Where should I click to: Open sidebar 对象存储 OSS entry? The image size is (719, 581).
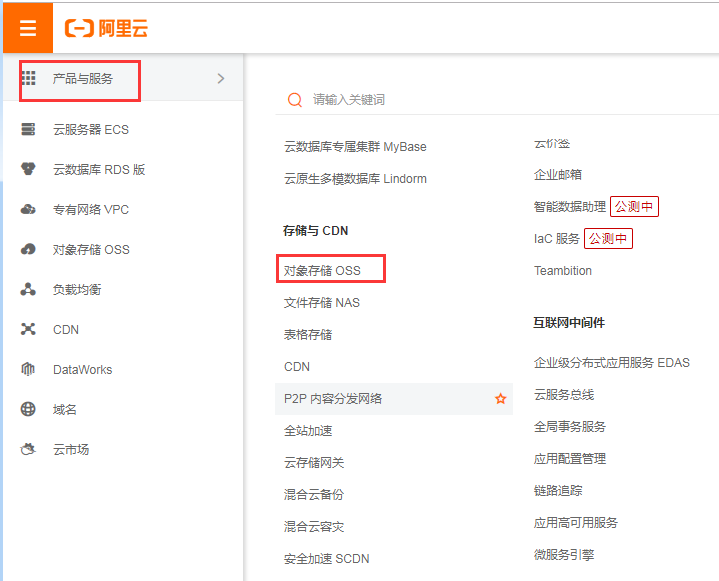[91, 249]
